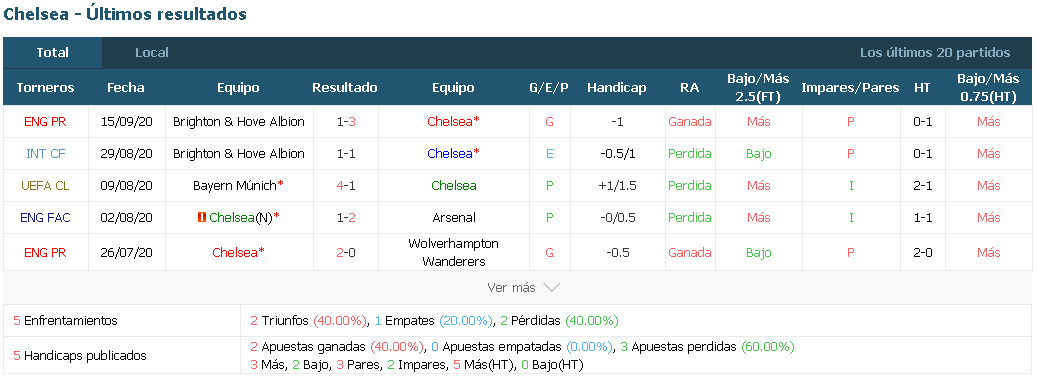The height and width of the screenshot is (379, 1038).
Task: Click the Impares/Pares column header
Action: (850, 87)
